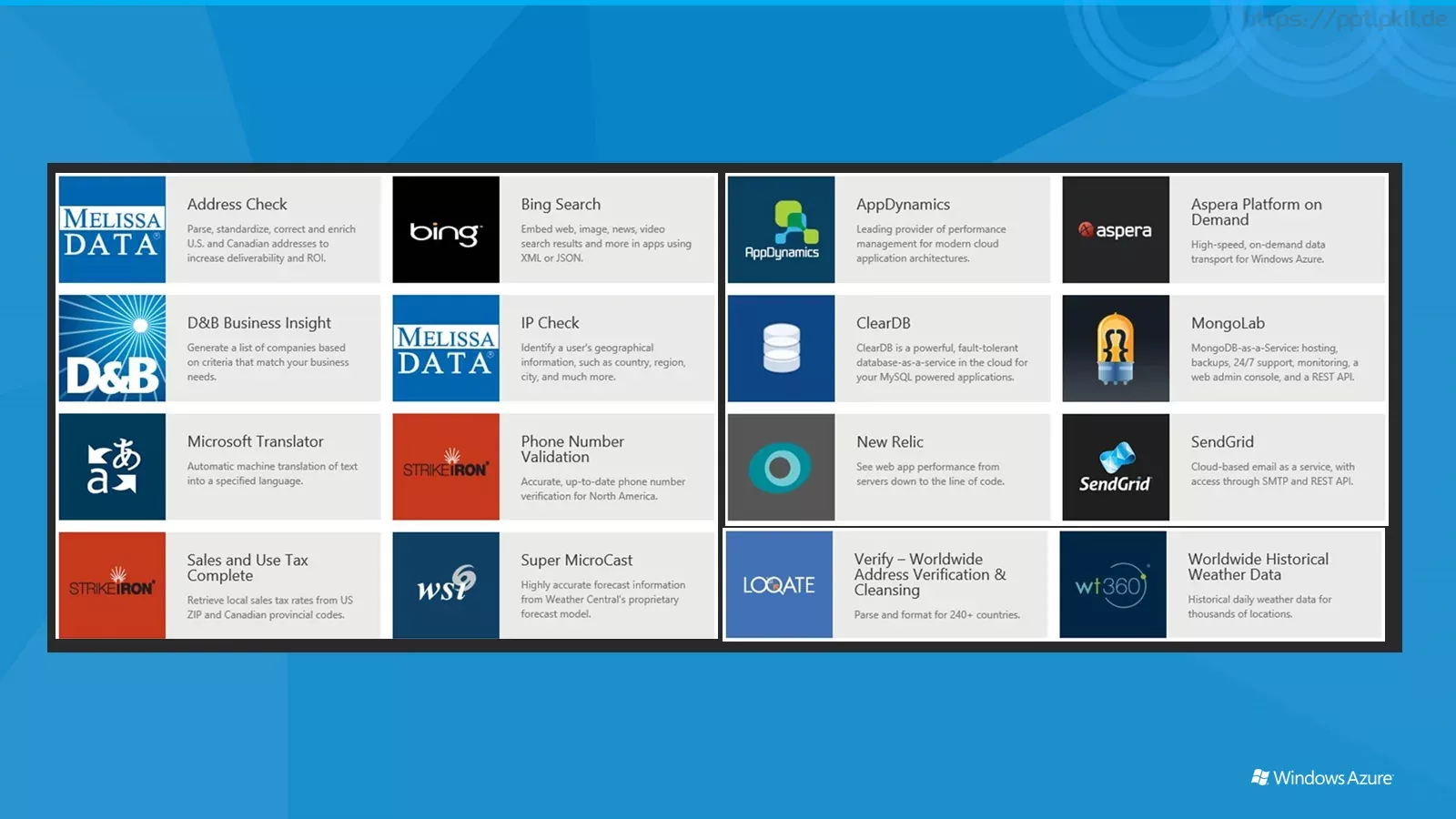Click the text "See web app performance from"
Viewport: 1456px width, 819px height.
click(x=927, y=466)
